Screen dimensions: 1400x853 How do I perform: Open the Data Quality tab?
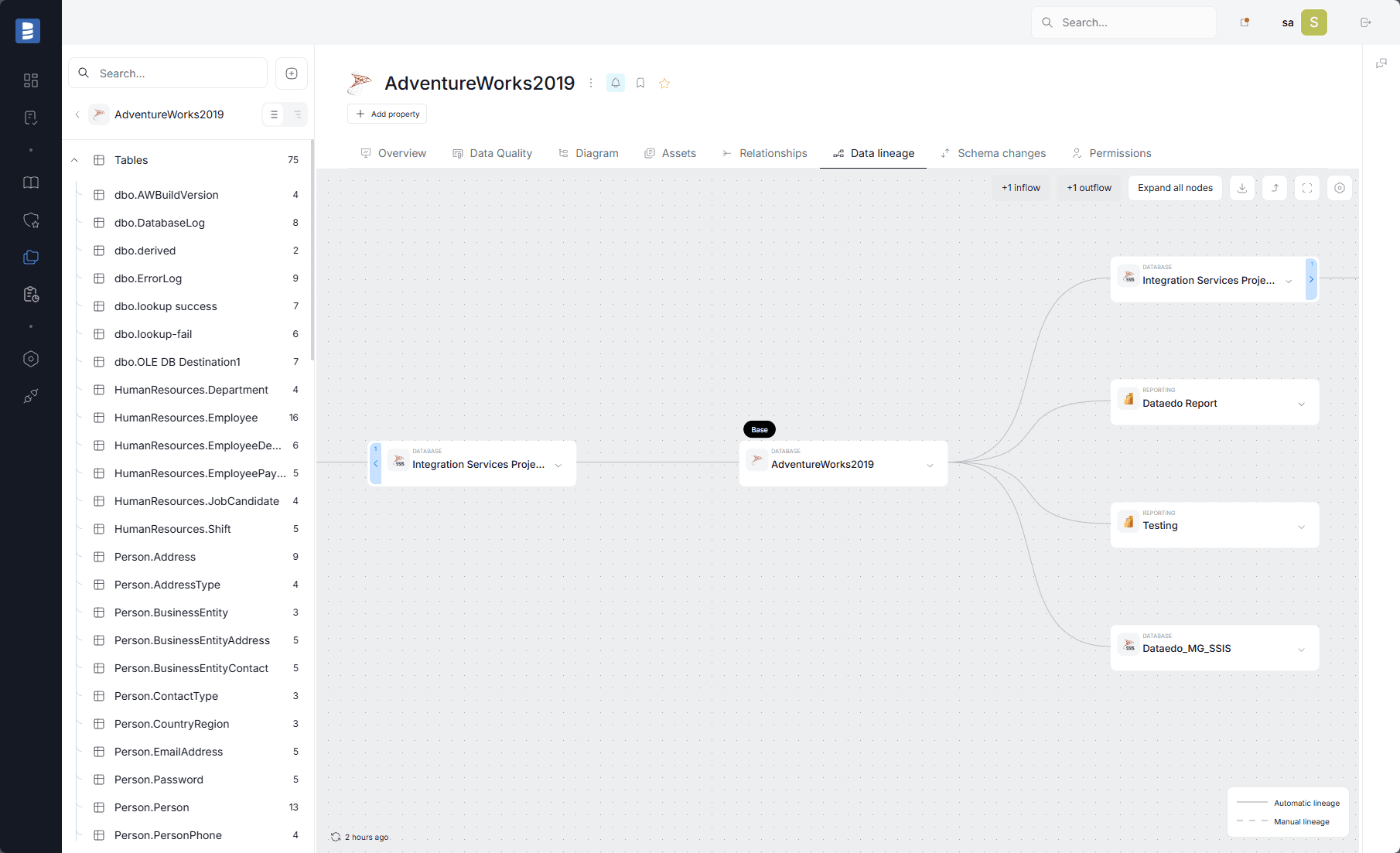[493, 153]
